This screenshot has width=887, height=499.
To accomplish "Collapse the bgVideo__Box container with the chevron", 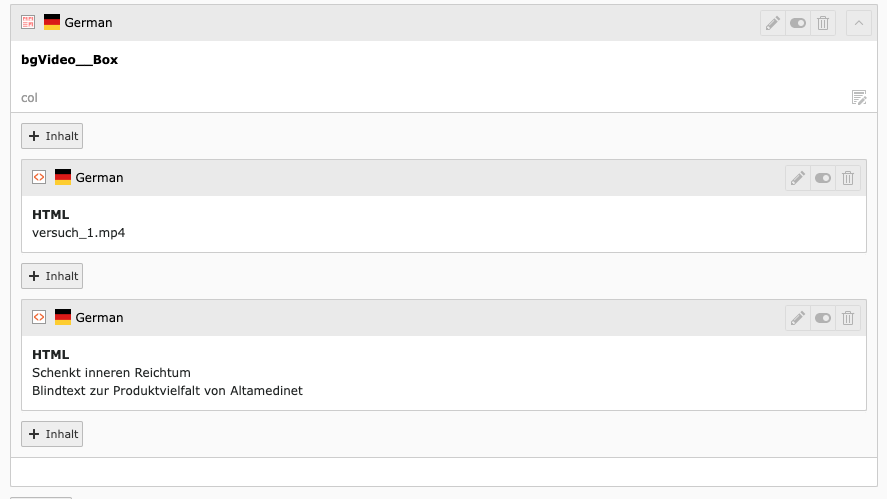I will click(859, 23).
